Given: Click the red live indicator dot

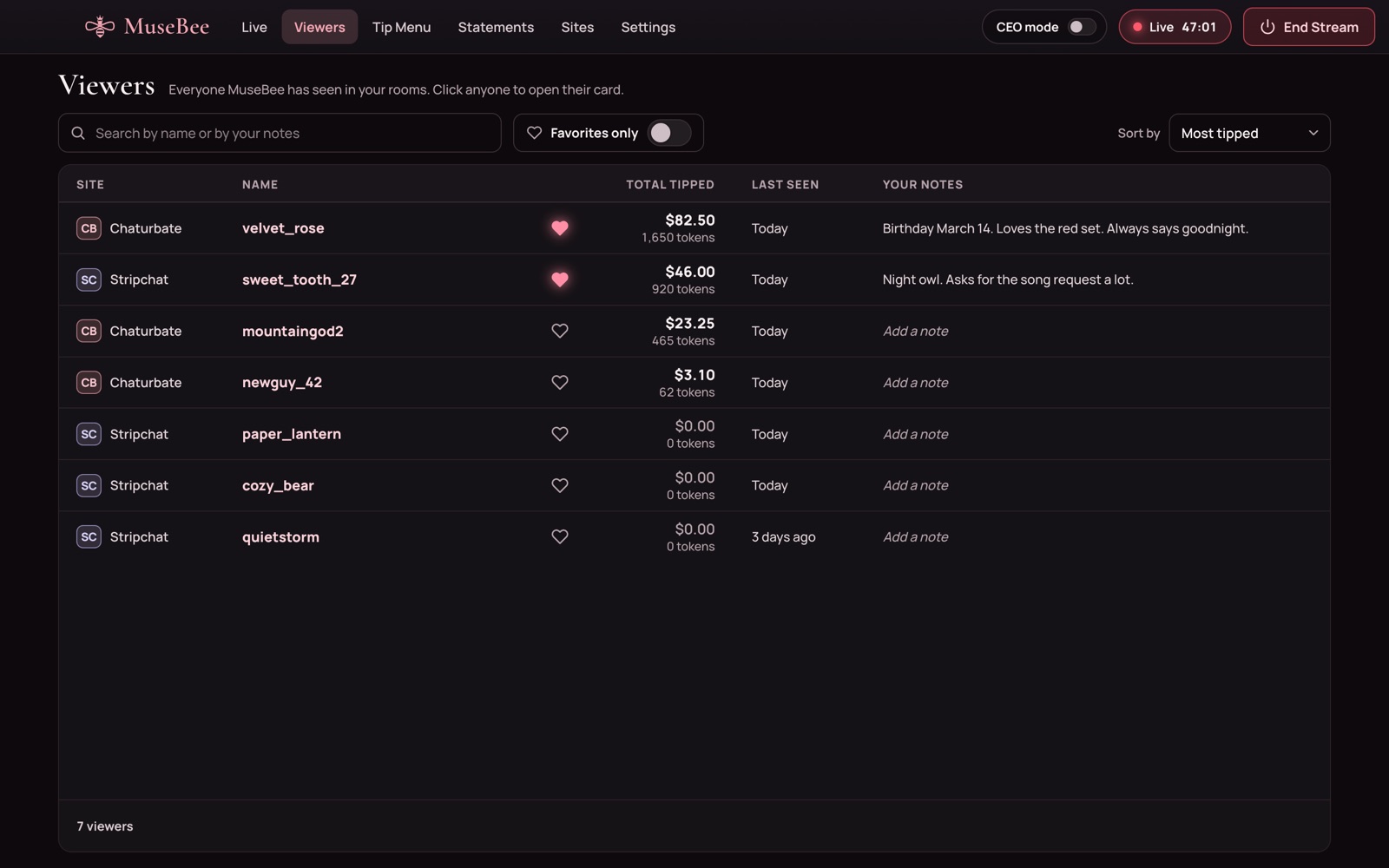Looking at the screenshot, I should click(1137, 27).
